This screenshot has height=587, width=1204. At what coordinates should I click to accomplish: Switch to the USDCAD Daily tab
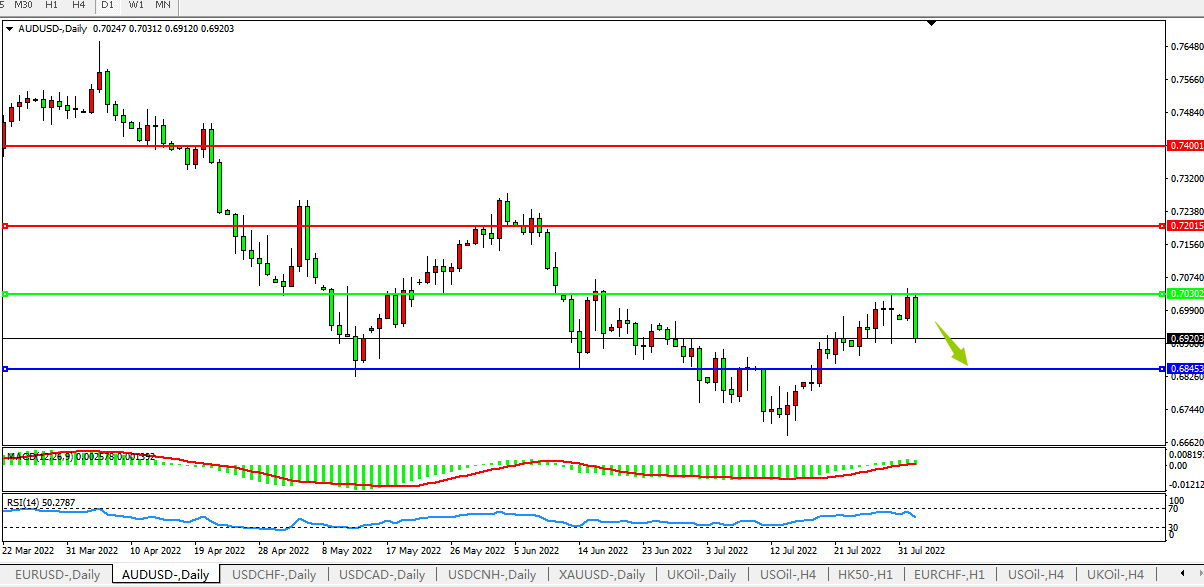(382, 575)
